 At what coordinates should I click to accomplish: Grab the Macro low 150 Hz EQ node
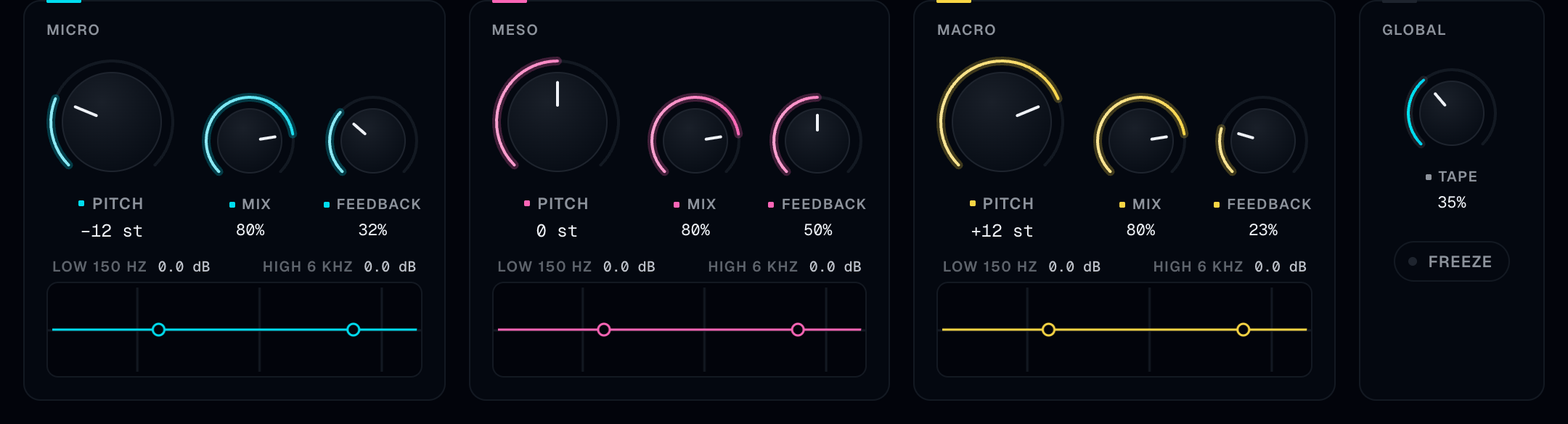tap(1048, 330)
